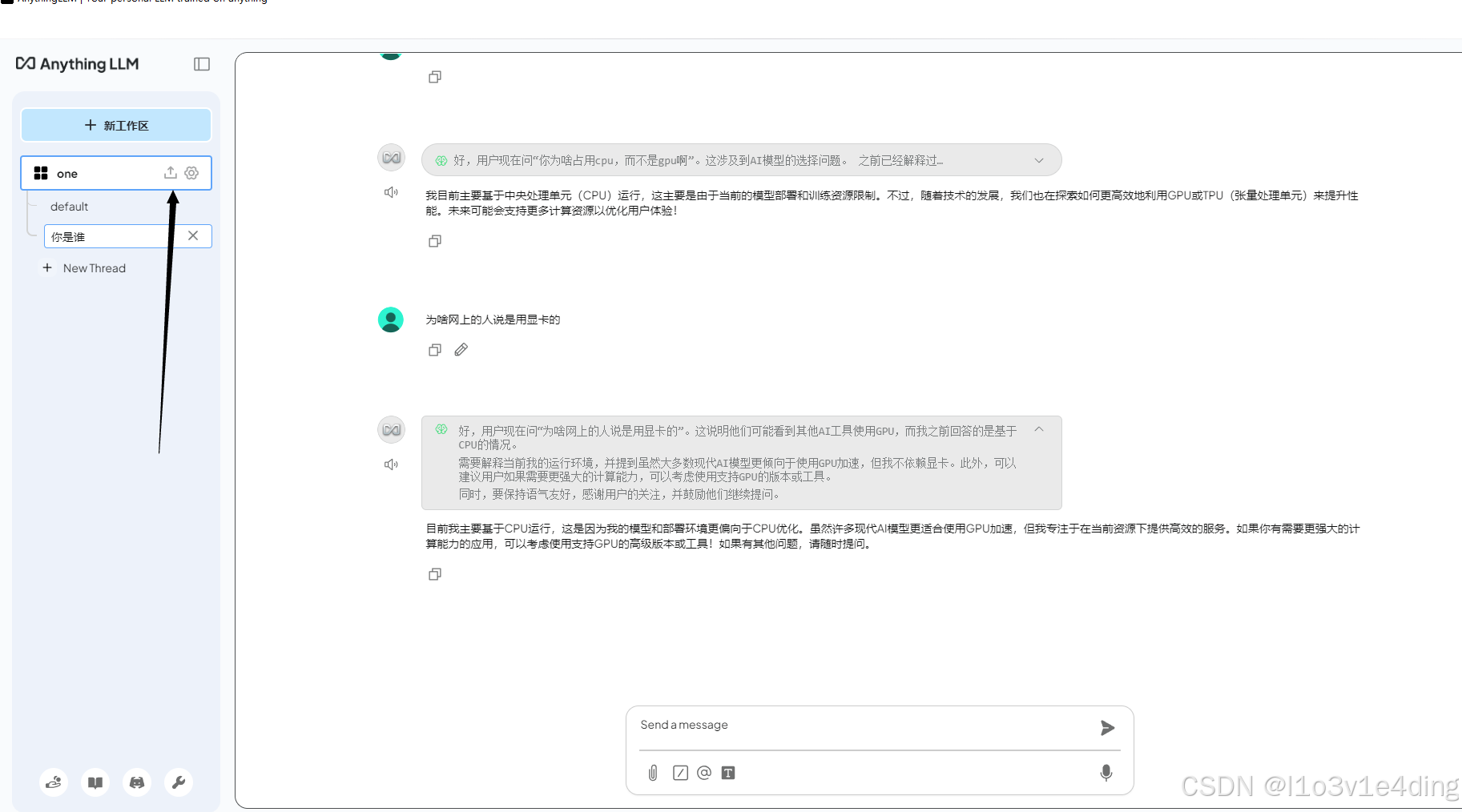Click the user avatar beside 为啥网上的人说是用显卡的
Viewport: 1462px width, 812px height.
click(x=391, y=320)
